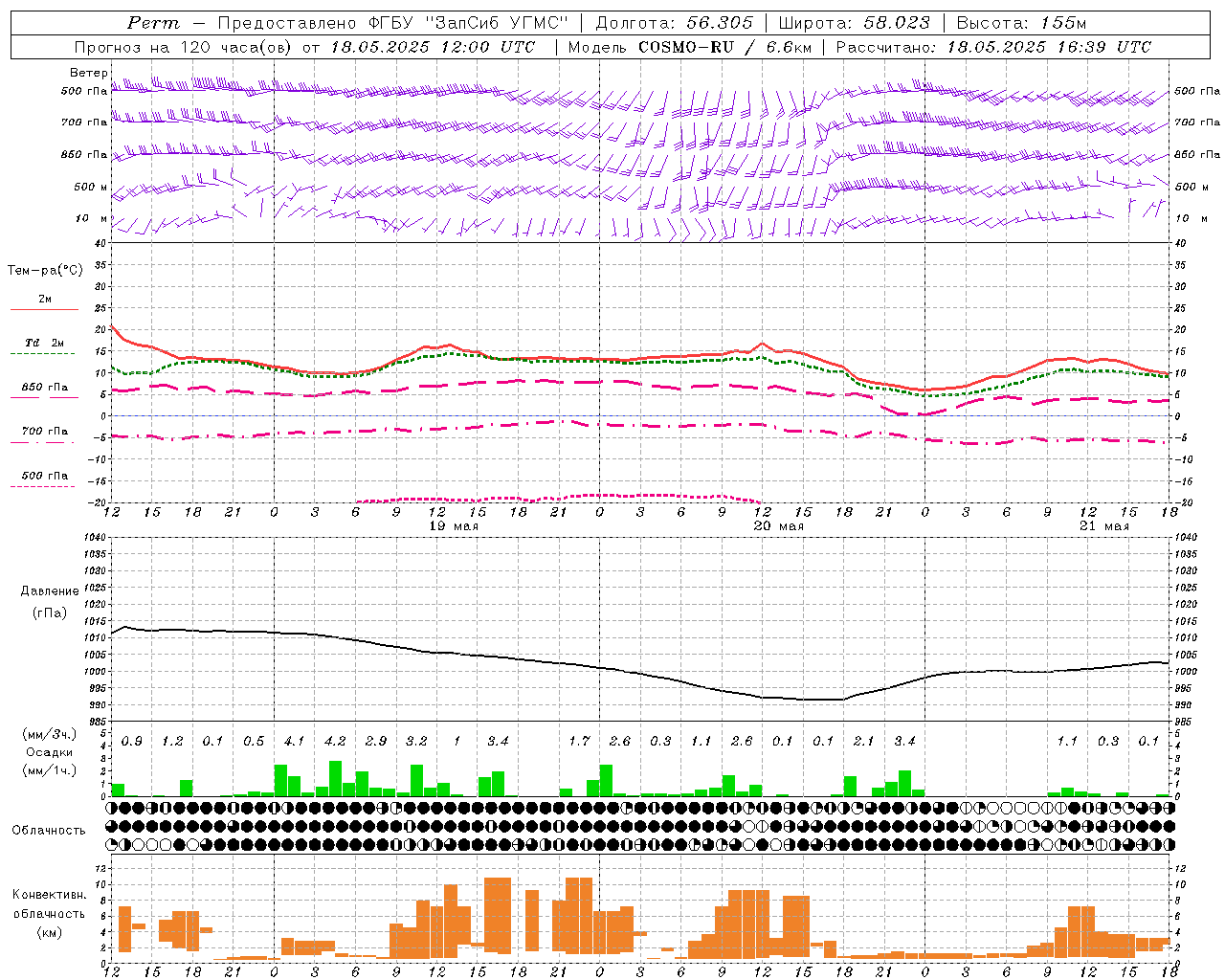The image size is (1225, 980).
Task: Click the "Тем-ра(°C)" temperature label
Action: 45,271
